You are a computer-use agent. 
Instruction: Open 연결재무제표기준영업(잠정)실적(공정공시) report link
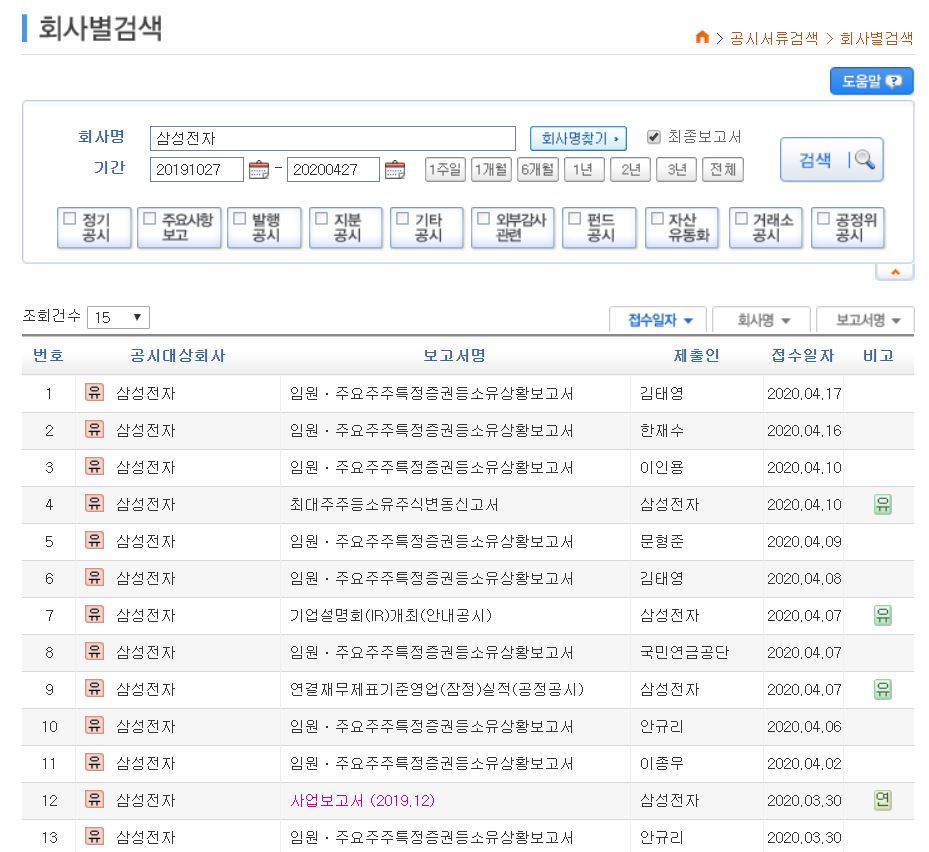tap(437, 689)
